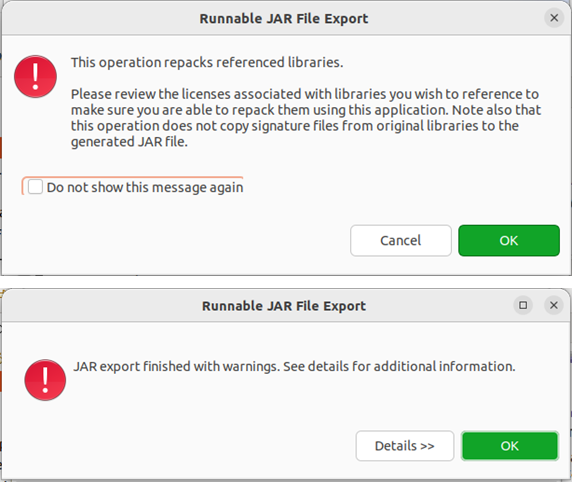Click the 'This operation repacks referenced libraries.' text

(207, 62)
